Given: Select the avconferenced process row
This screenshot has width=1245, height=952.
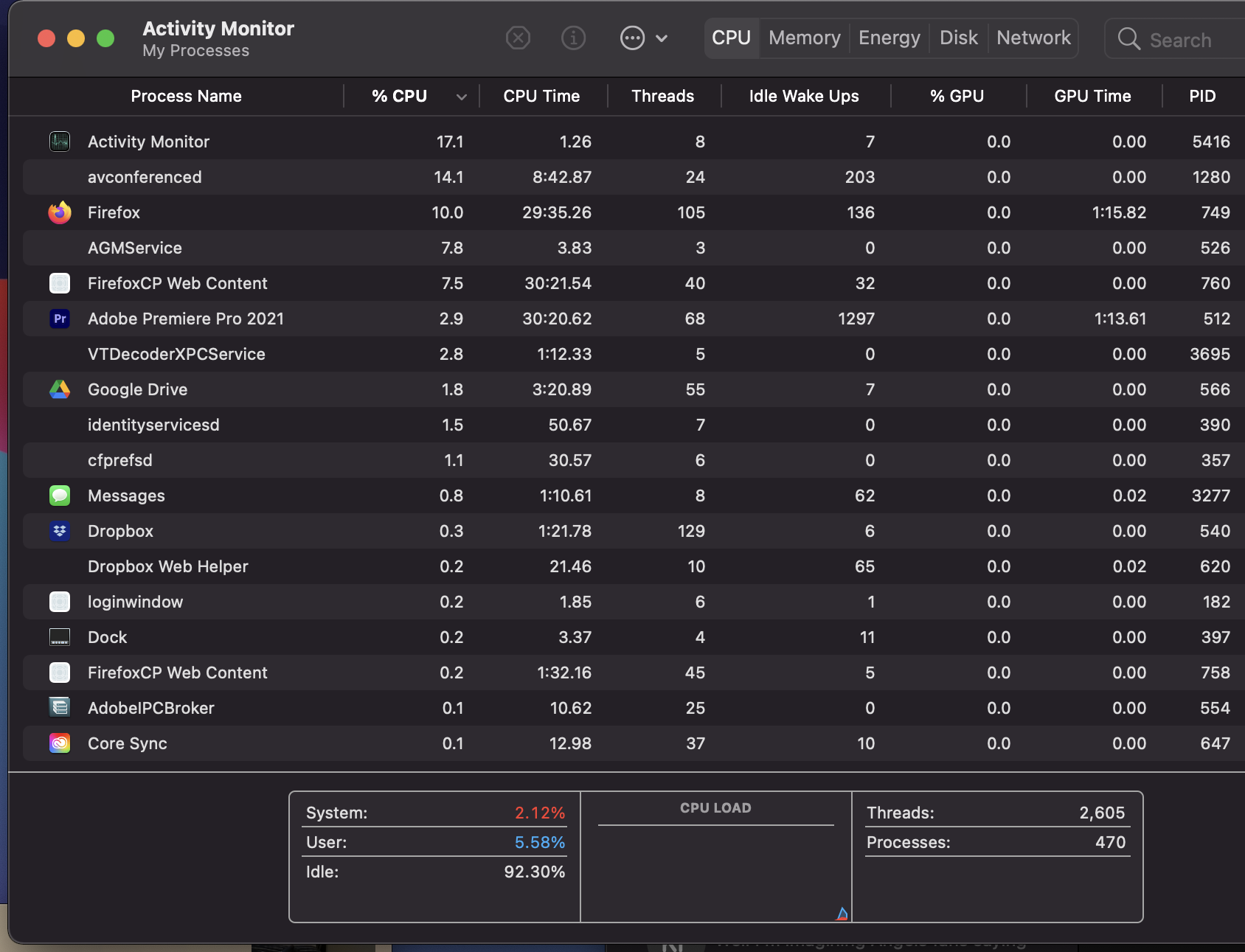Looking at the screenshot, I should [x=634, y=177].
